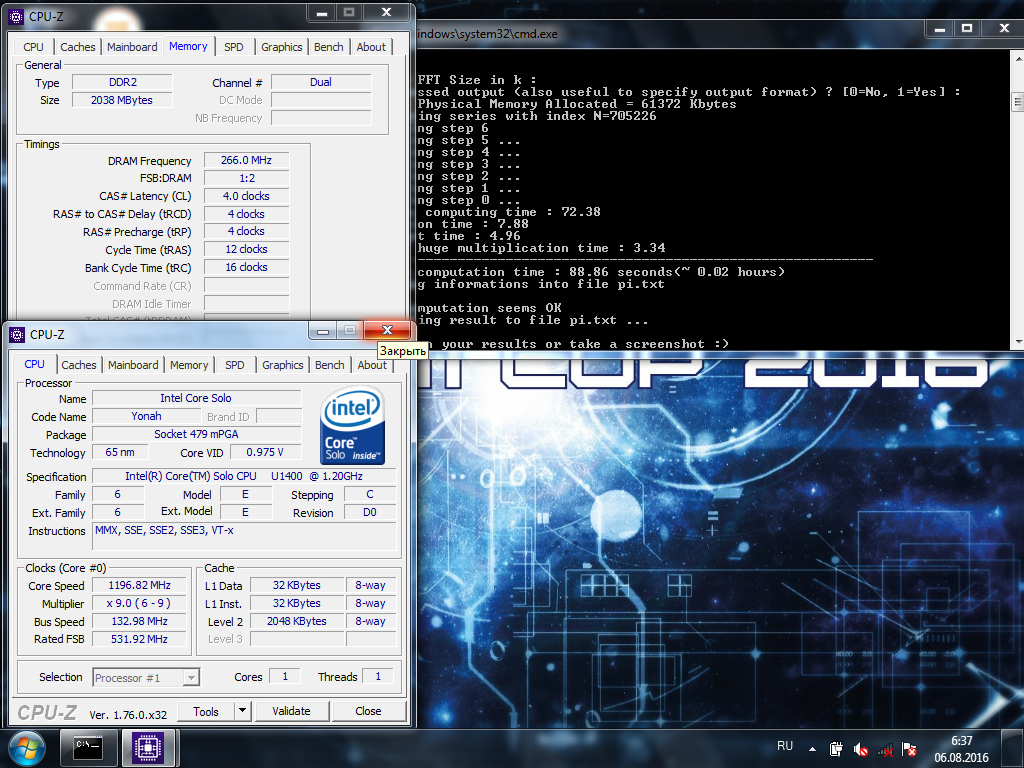This screenshot has width=1024, height=768.
Task: Click the Close button in CPU-Z
Action: tap(368, 711)
